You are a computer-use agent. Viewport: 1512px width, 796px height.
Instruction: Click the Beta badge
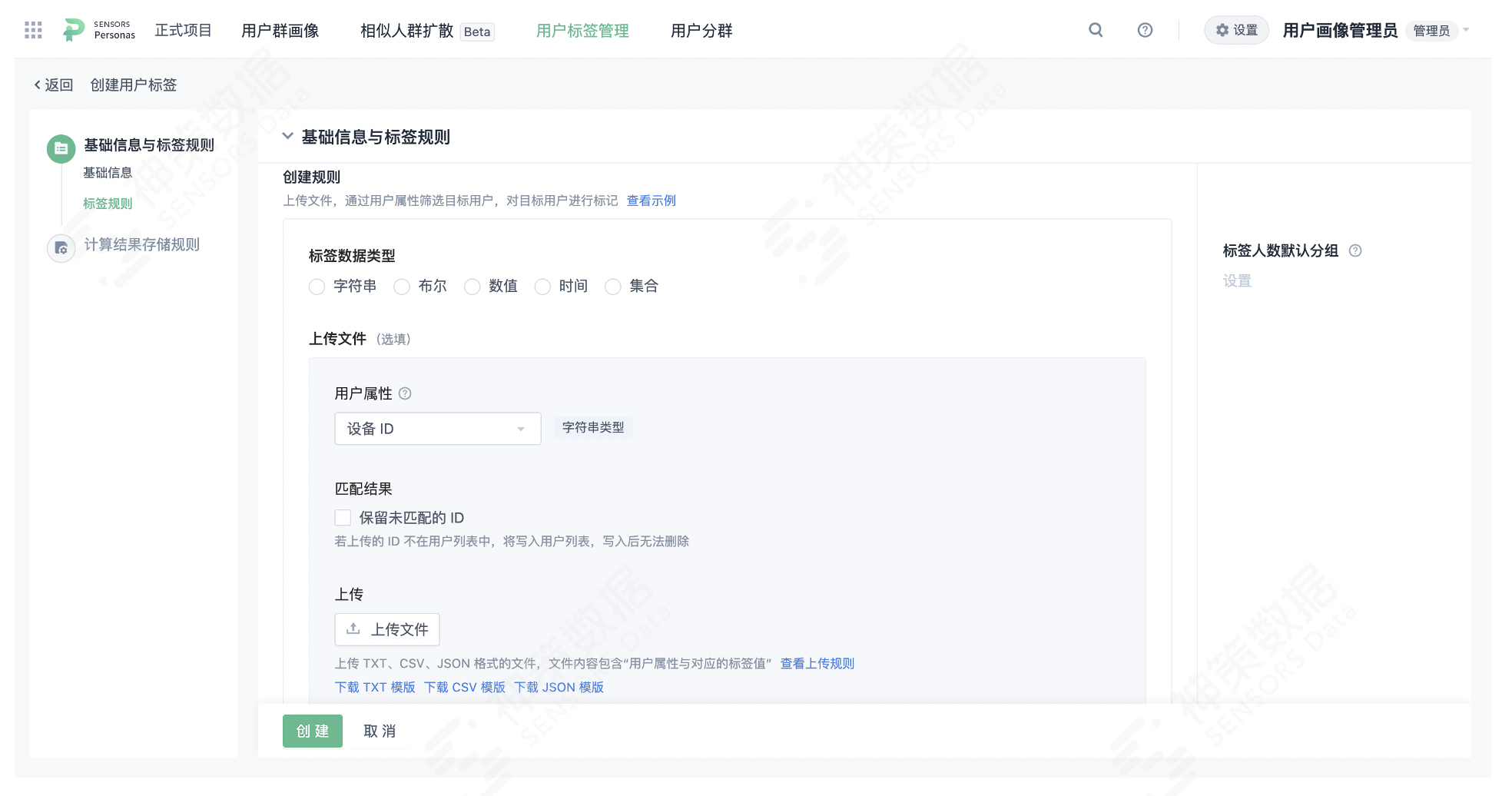[x=477, y=32]
